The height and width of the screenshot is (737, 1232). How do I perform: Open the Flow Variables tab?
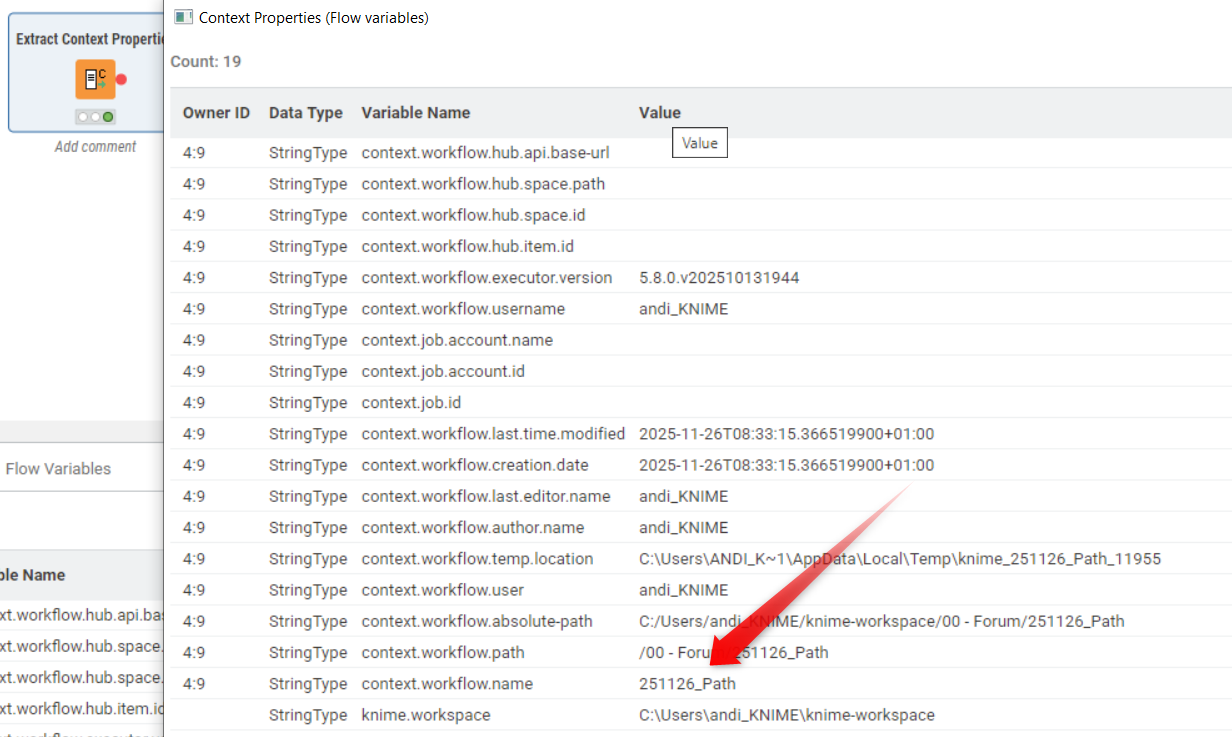[58, 468]
